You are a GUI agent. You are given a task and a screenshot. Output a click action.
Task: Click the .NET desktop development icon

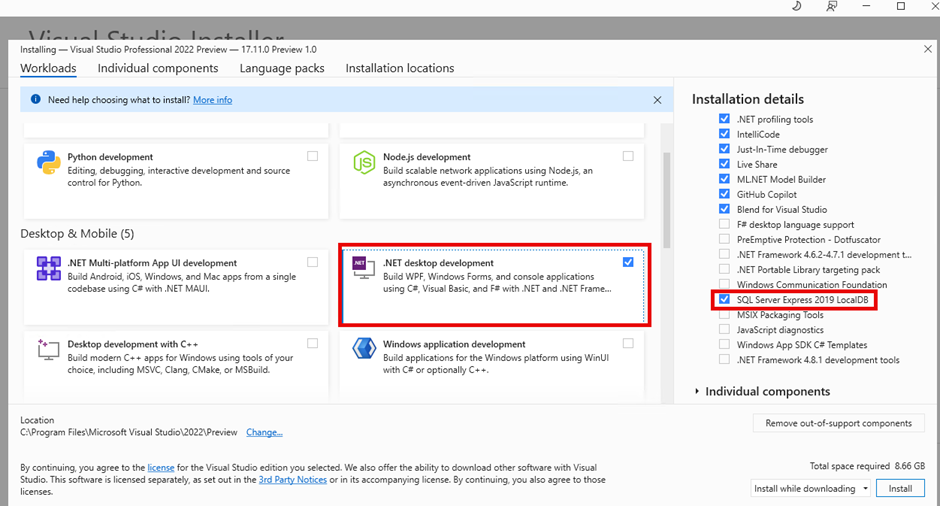point(364,267)
